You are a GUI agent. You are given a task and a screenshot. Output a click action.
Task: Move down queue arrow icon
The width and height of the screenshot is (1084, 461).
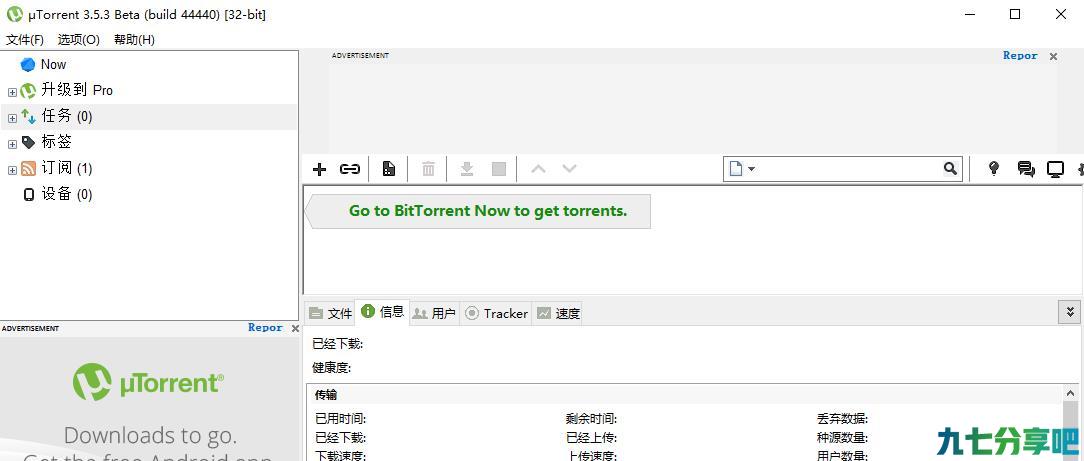[x=569, y=169]
